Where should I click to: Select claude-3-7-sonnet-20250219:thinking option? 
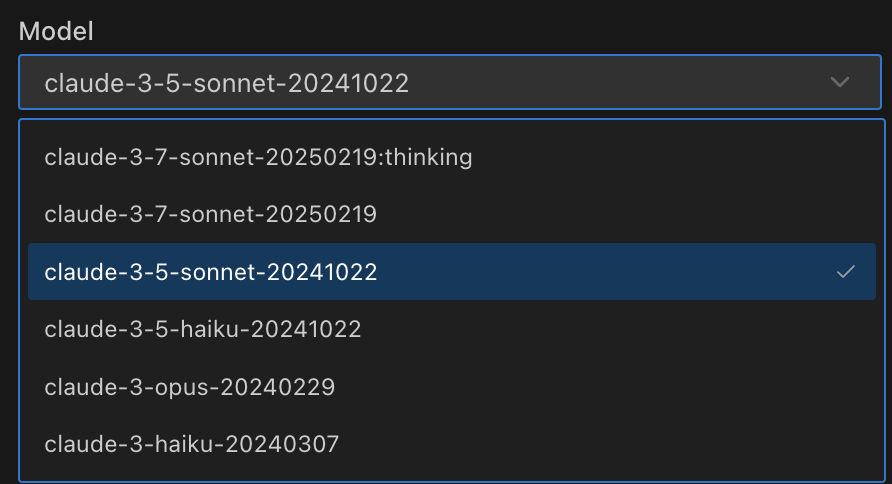point(258,157)
